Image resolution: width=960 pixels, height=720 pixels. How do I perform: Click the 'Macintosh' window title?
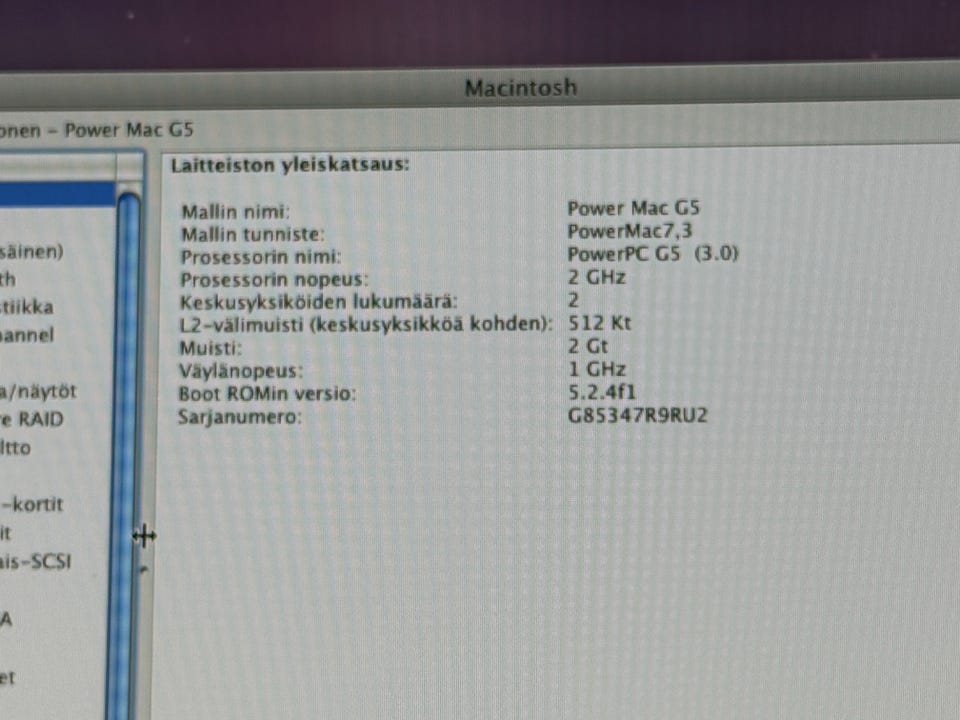[x=520, y=88]
